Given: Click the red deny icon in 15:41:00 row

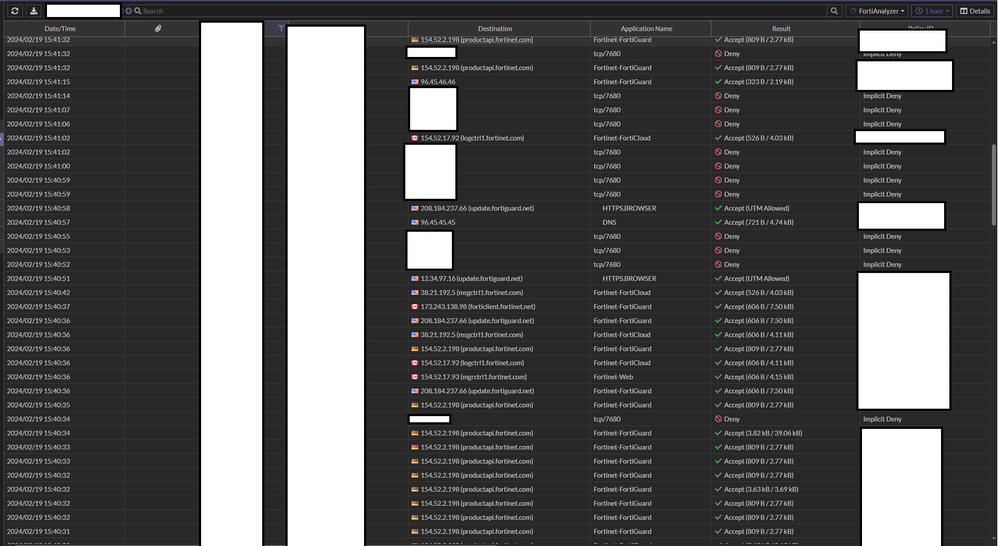Looking at the screenshot, I should point(718,166).
